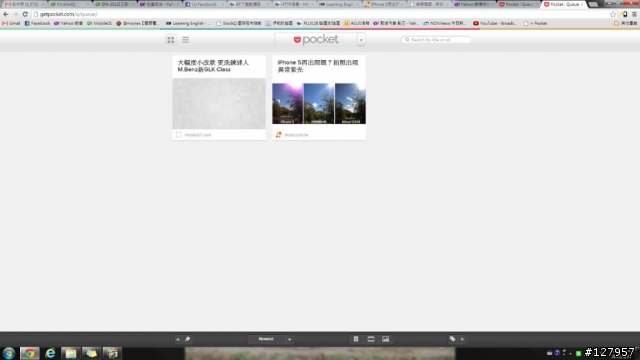Click the + Pocket bookmarklet
Viewport: 640px width, 360px height.
[x=535, y=23]
